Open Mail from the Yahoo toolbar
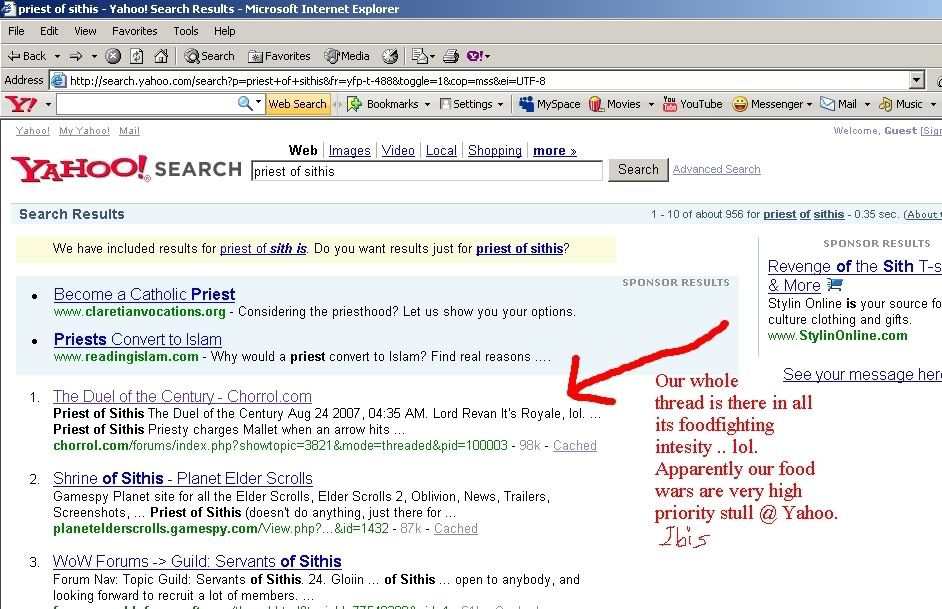The height and width of the screenshot is (609, 942). (x=838, y=104)
